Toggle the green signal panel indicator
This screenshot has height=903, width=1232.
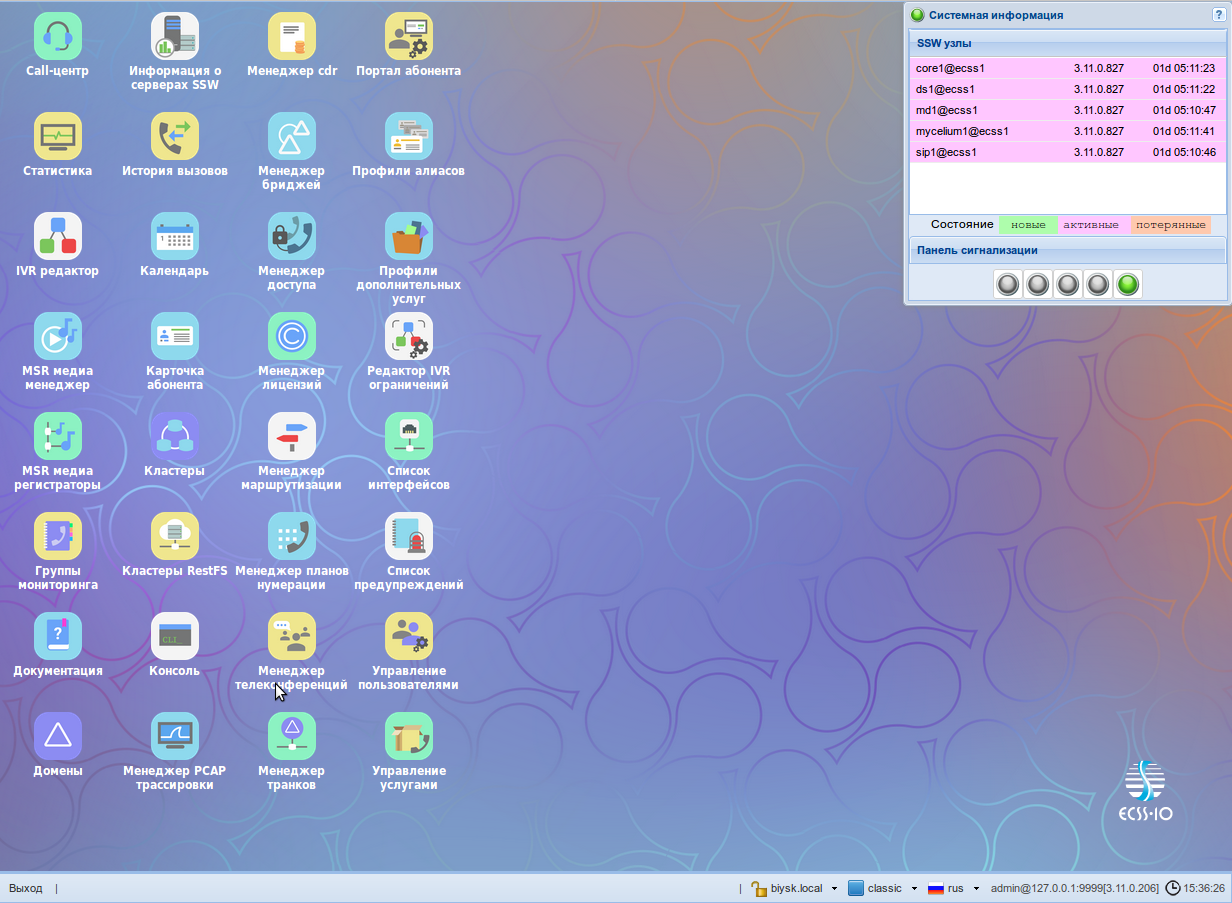coord(1128,285)
